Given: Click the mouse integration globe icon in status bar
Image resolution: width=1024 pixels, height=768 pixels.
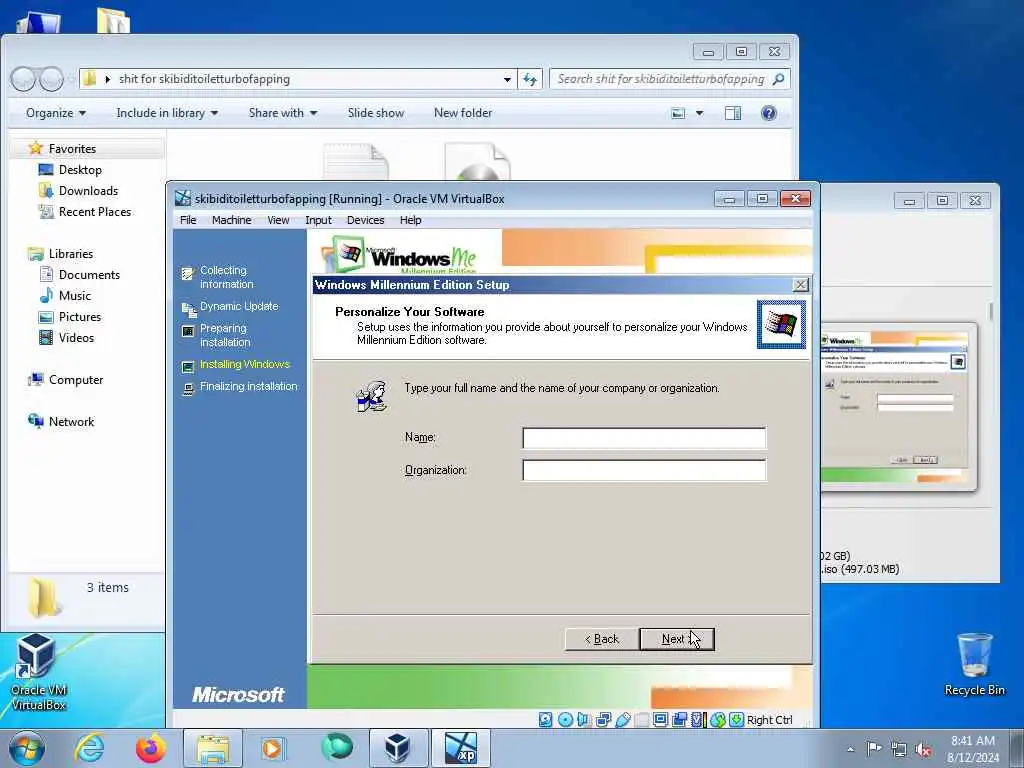Looking at the screenshot, I should point(718,720).
